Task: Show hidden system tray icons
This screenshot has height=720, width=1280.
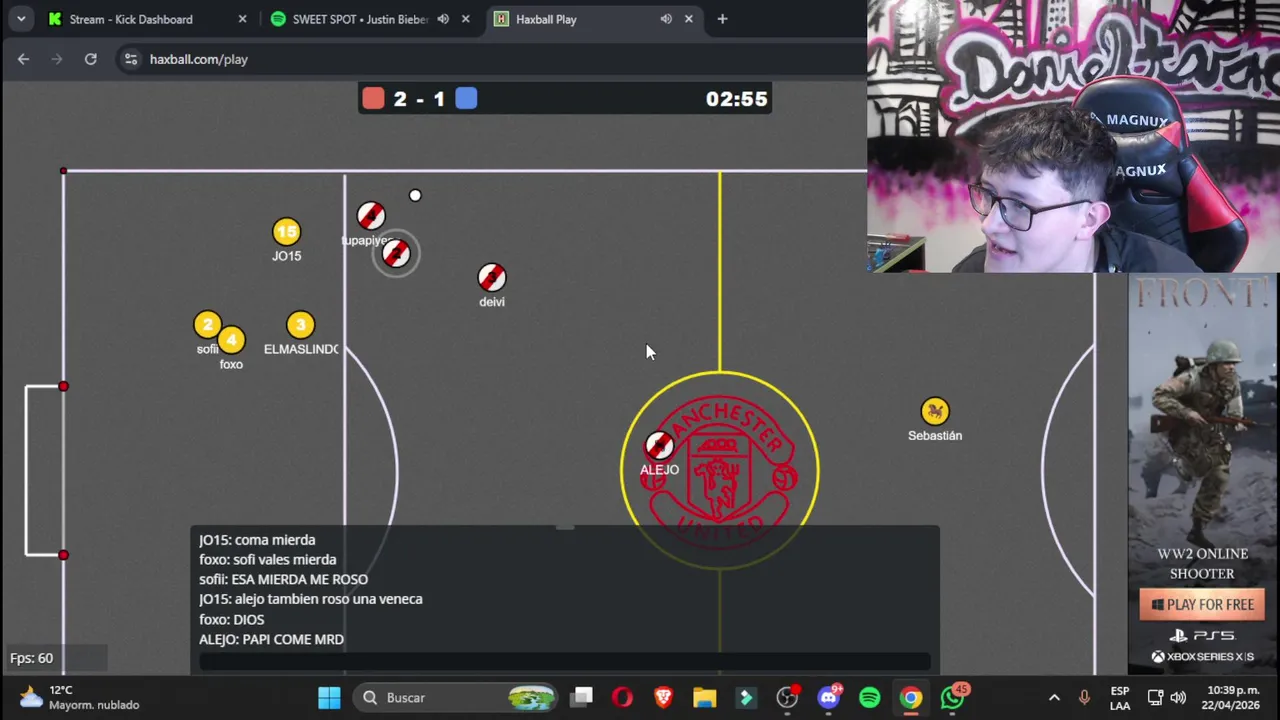Action: pos(1054,697)
